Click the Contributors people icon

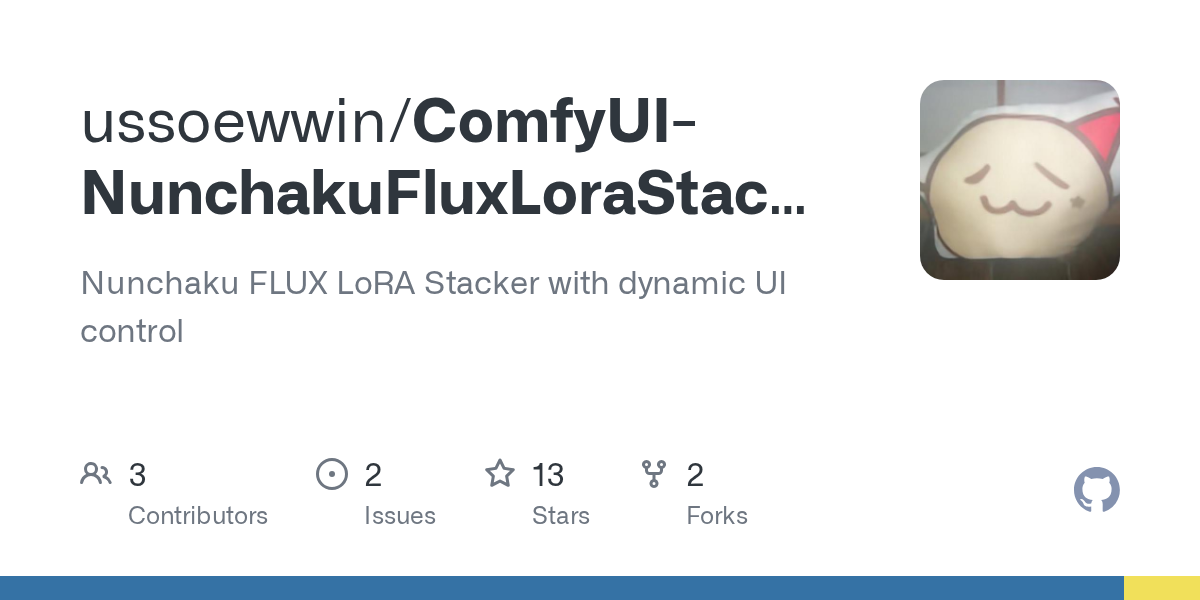tap(96, 474)
